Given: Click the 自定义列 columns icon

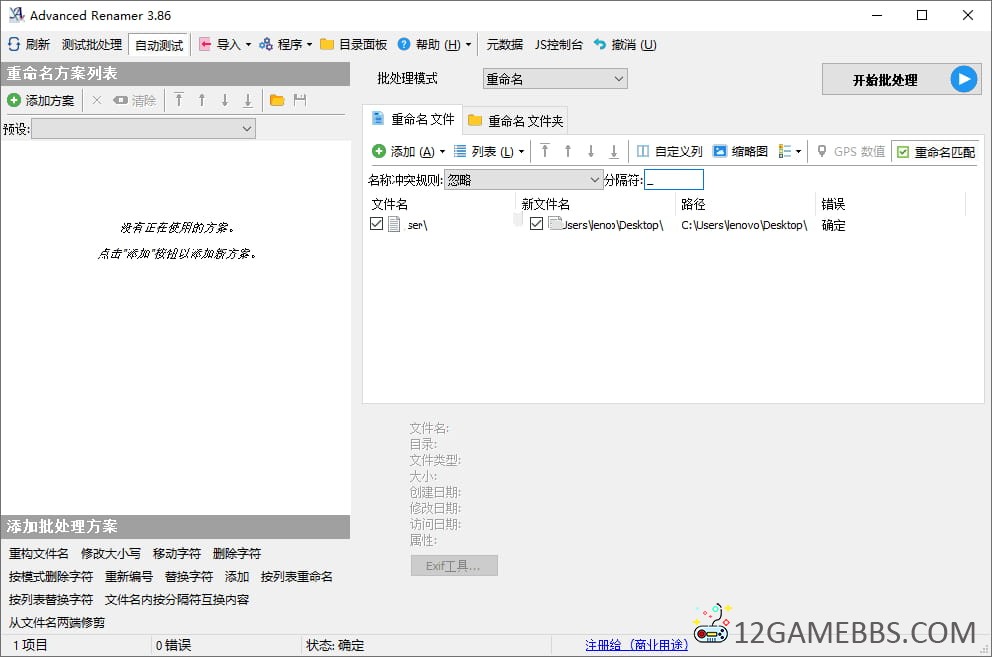Looking at the screenshot, I should pos(644,152).
